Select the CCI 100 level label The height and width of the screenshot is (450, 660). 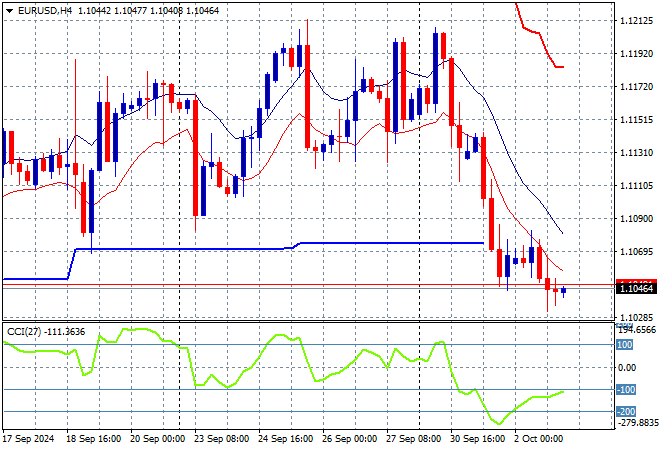[626, 345]
